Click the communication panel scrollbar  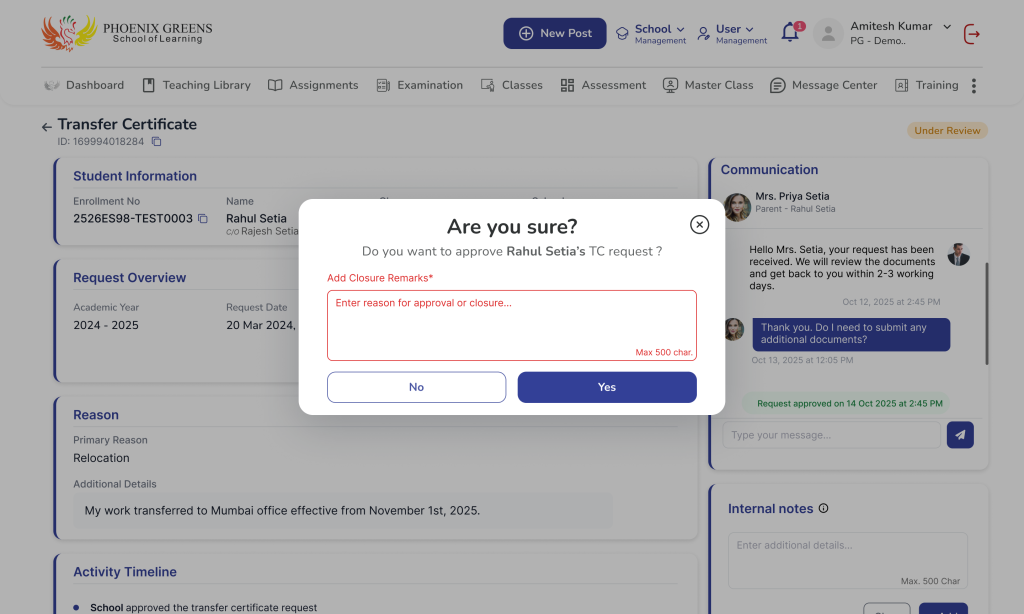point(987,314)
